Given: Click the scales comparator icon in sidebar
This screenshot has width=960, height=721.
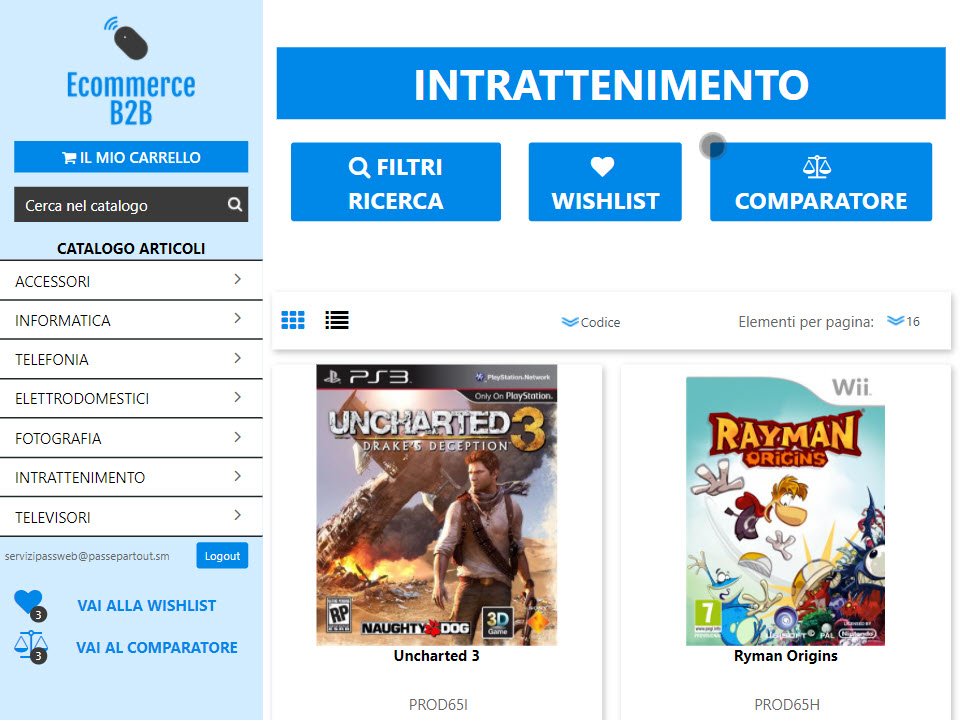Looking at the screenshot, I should tap(30, 645).
